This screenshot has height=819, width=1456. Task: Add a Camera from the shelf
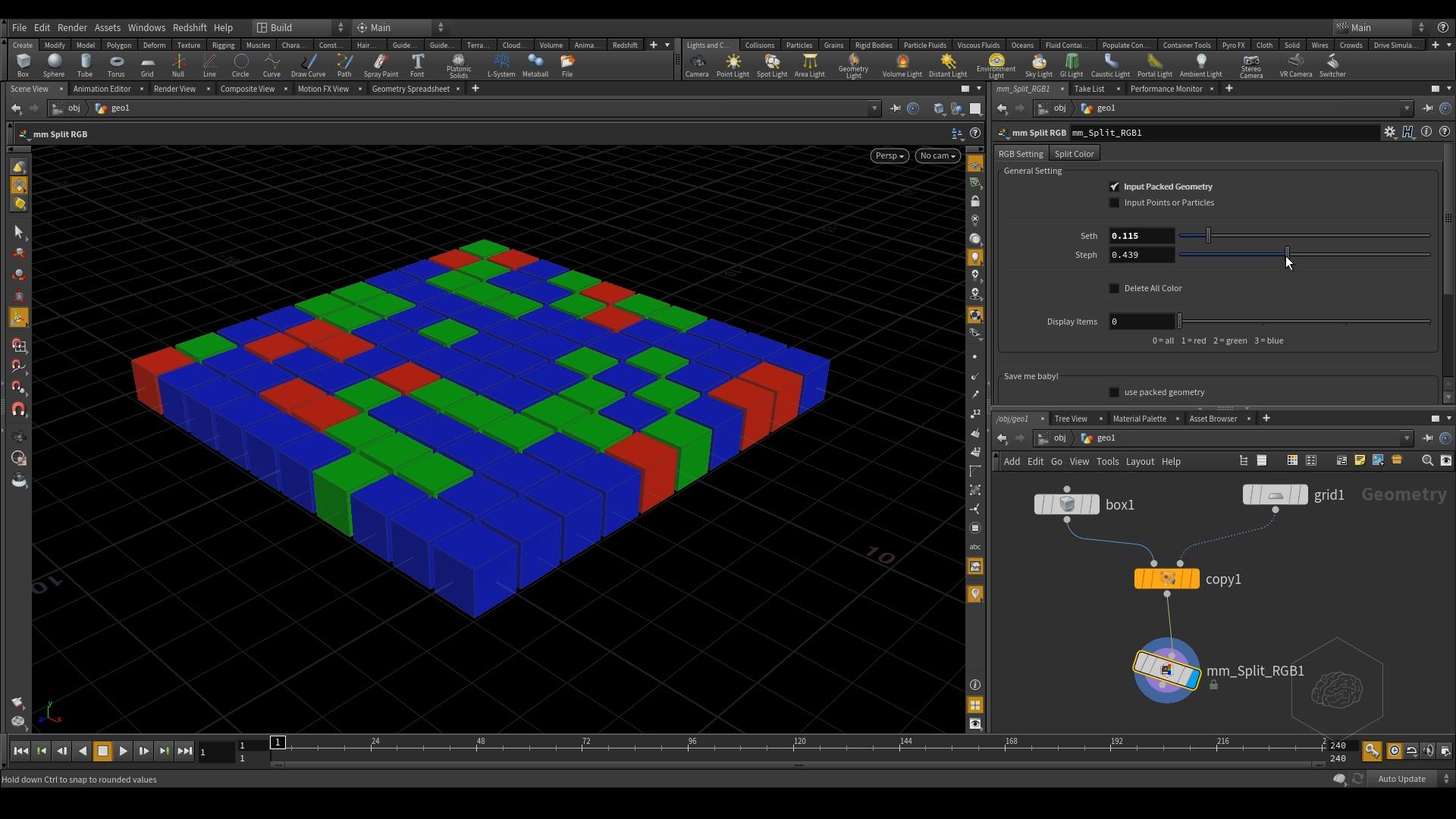[x=697, y=65]
